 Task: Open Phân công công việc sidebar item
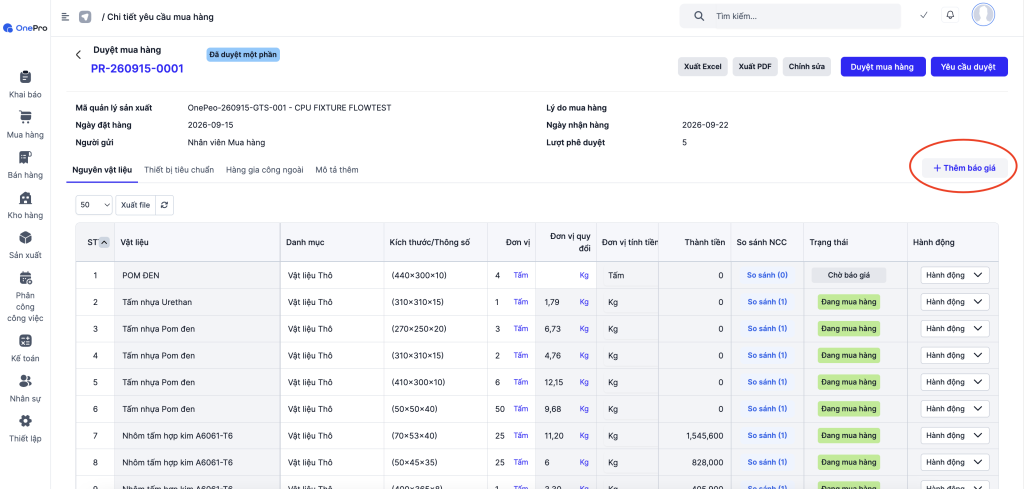point(25,297)
